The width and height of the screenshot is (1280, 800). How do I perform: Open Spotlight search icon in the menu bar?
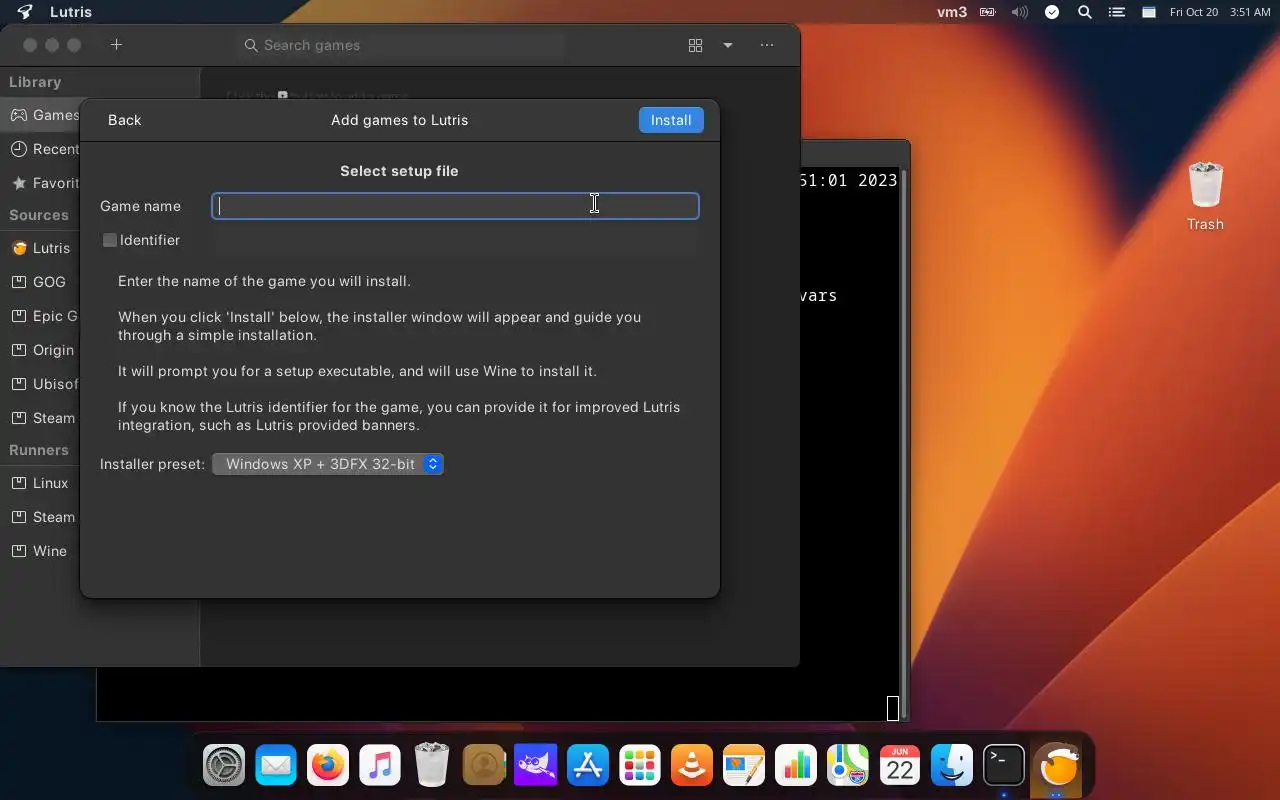[x=1085, y=12]
